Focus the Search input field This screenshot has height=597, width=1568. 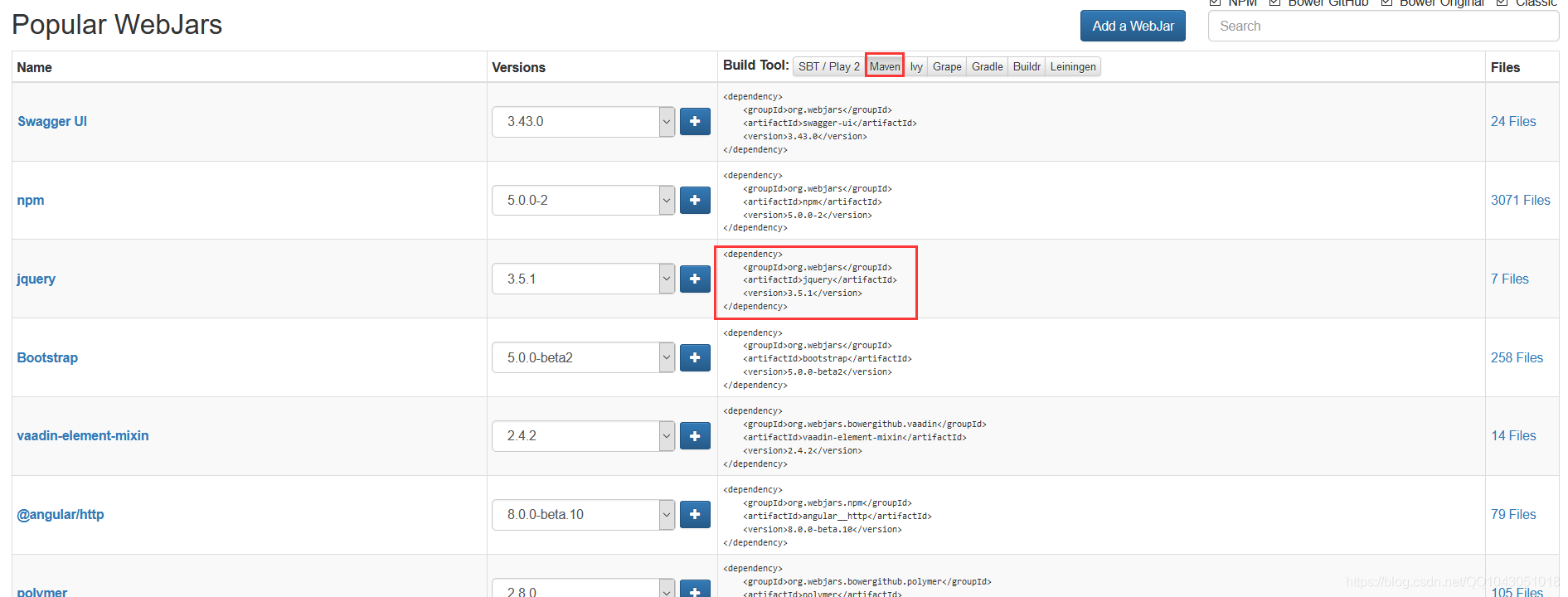tap(1383, 26)
